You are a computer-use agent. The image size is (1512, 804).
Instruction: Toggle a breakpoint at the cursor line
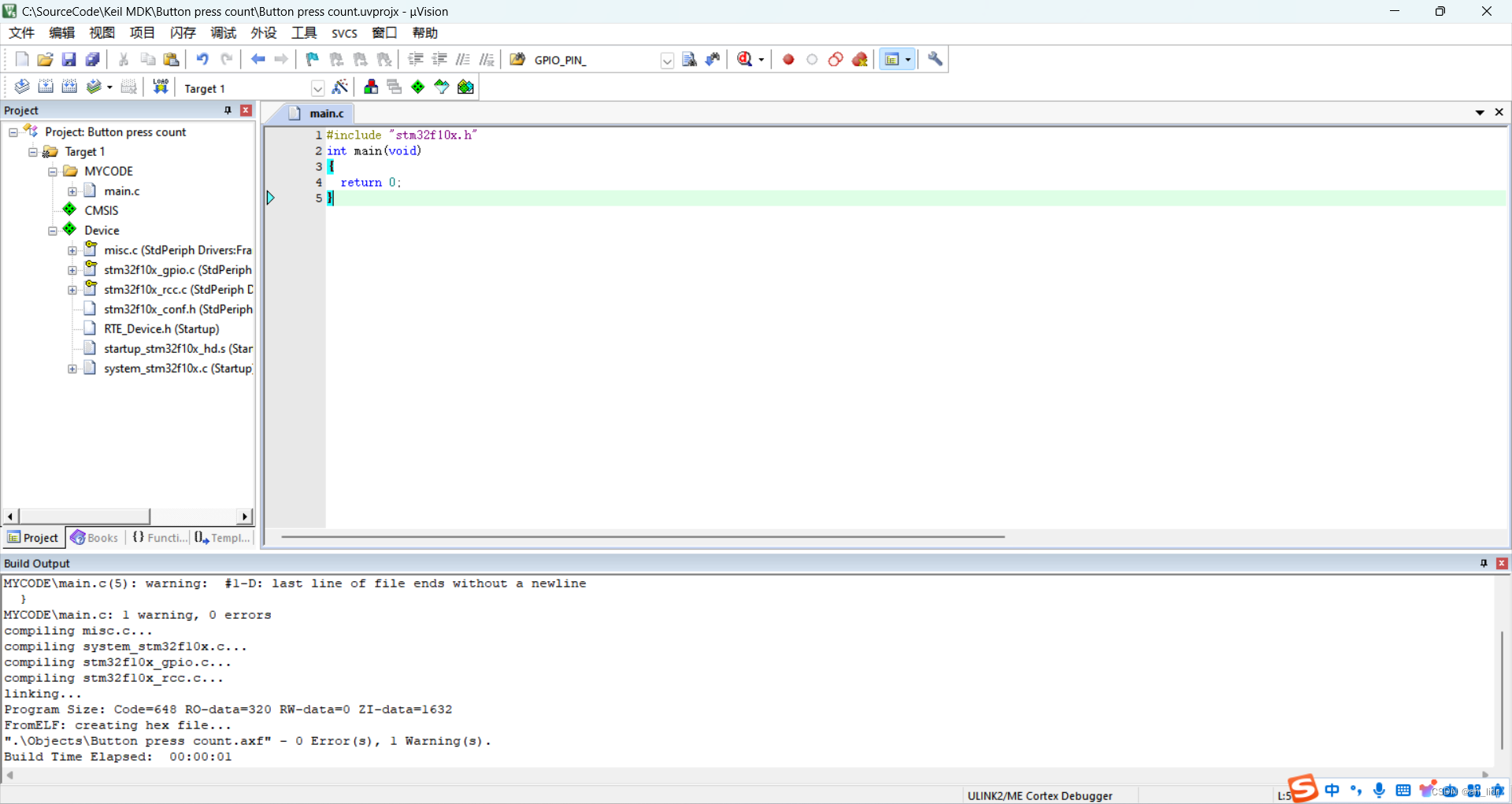(x=788, y=59)
